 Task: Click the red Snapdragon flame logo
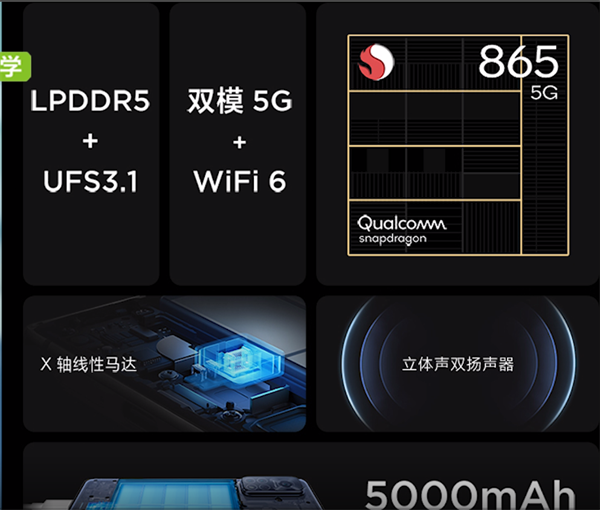click(x=376, y=62)
